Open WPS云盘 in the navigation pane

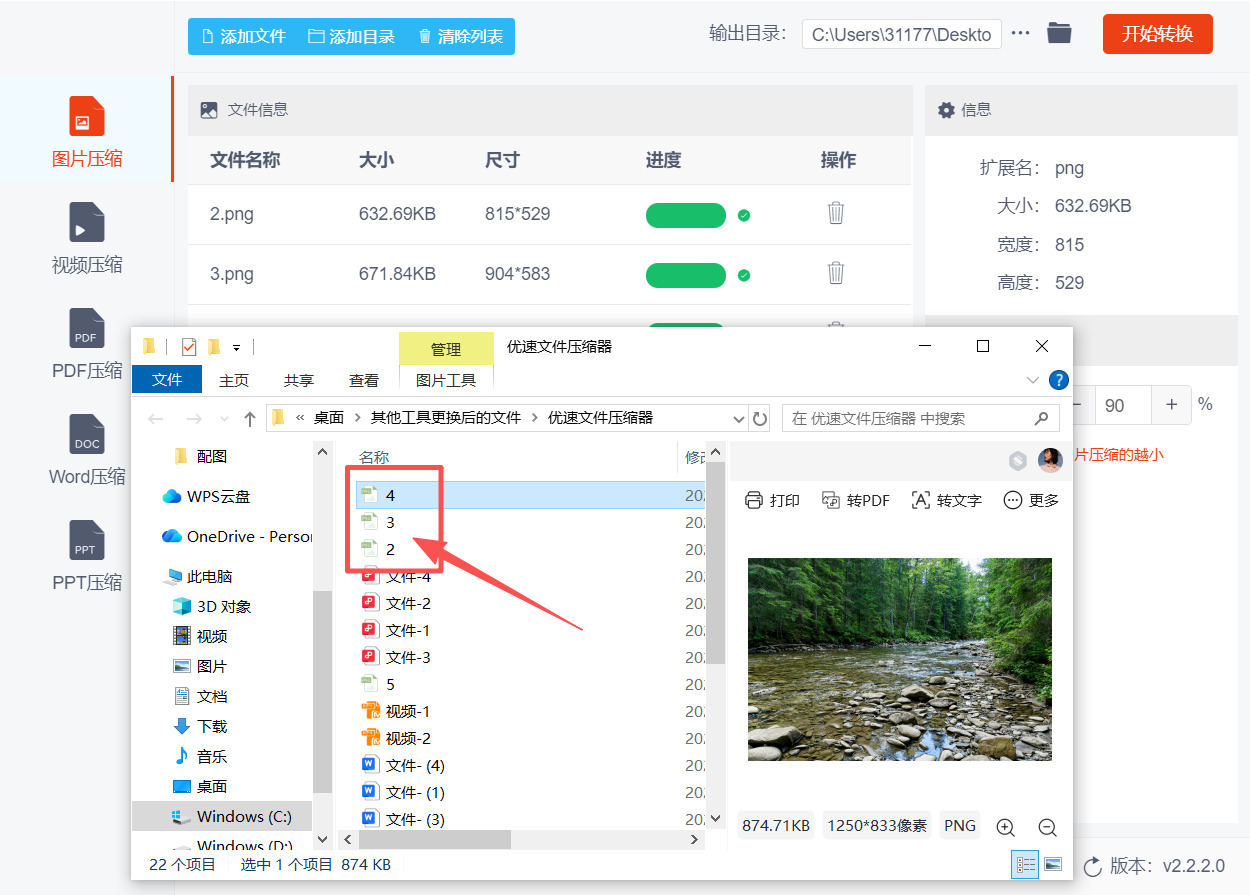point(207,496)
